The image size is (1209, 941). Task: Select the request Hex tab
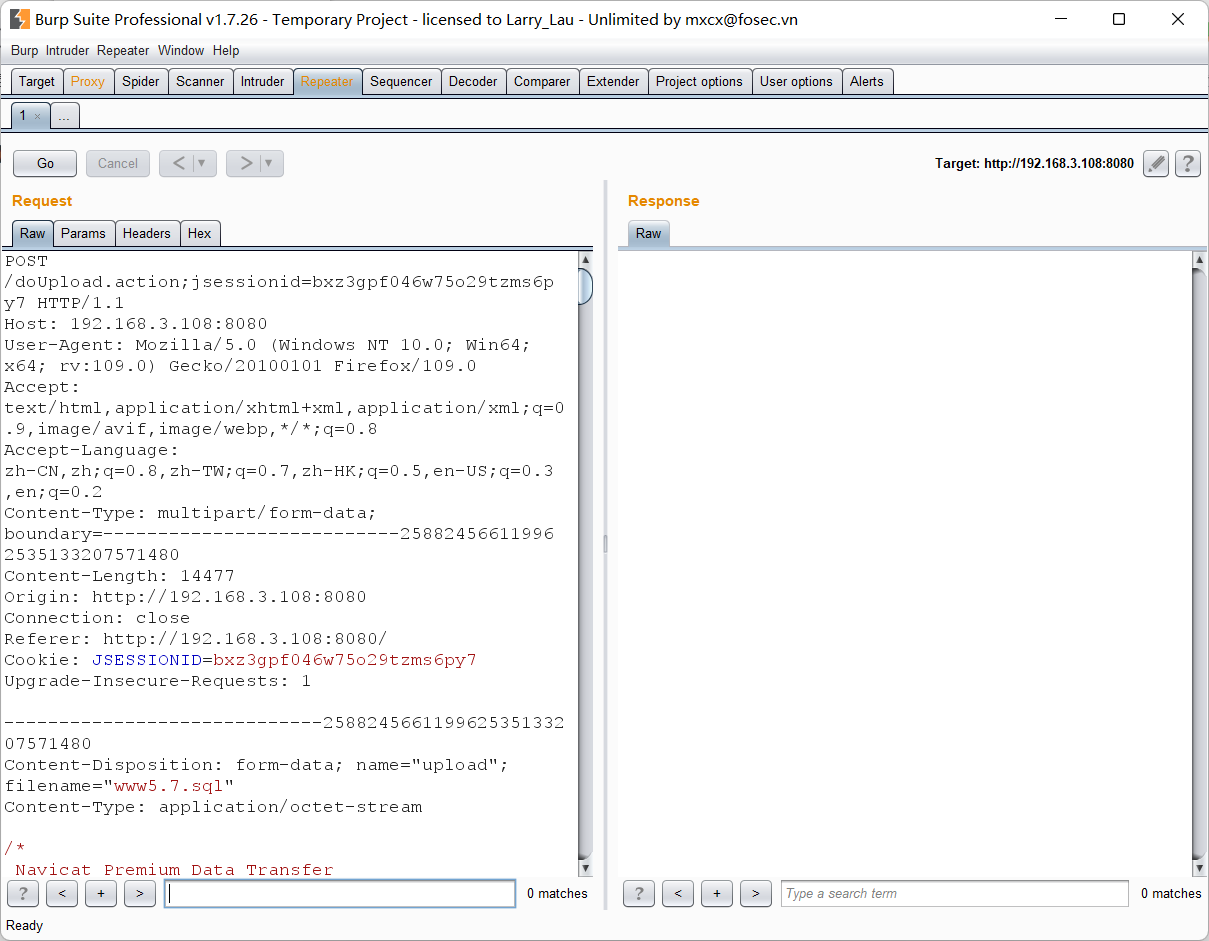[200, 233]
